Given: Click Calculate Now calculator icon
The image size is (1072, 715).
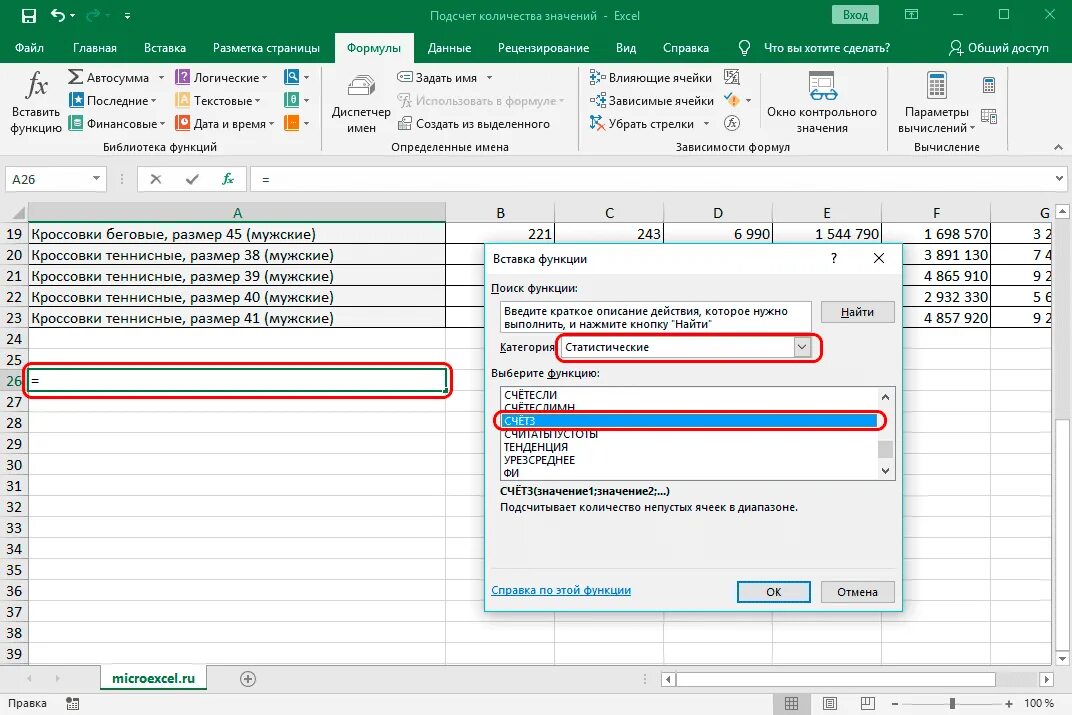Looking at the screenshot, I should (x=989, y=85).
